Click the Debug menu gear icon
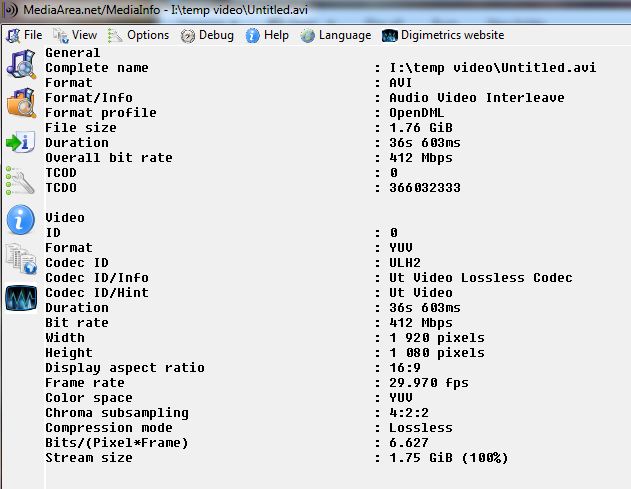This screenshot has width=631, height=489. click(x=188, y=36)
